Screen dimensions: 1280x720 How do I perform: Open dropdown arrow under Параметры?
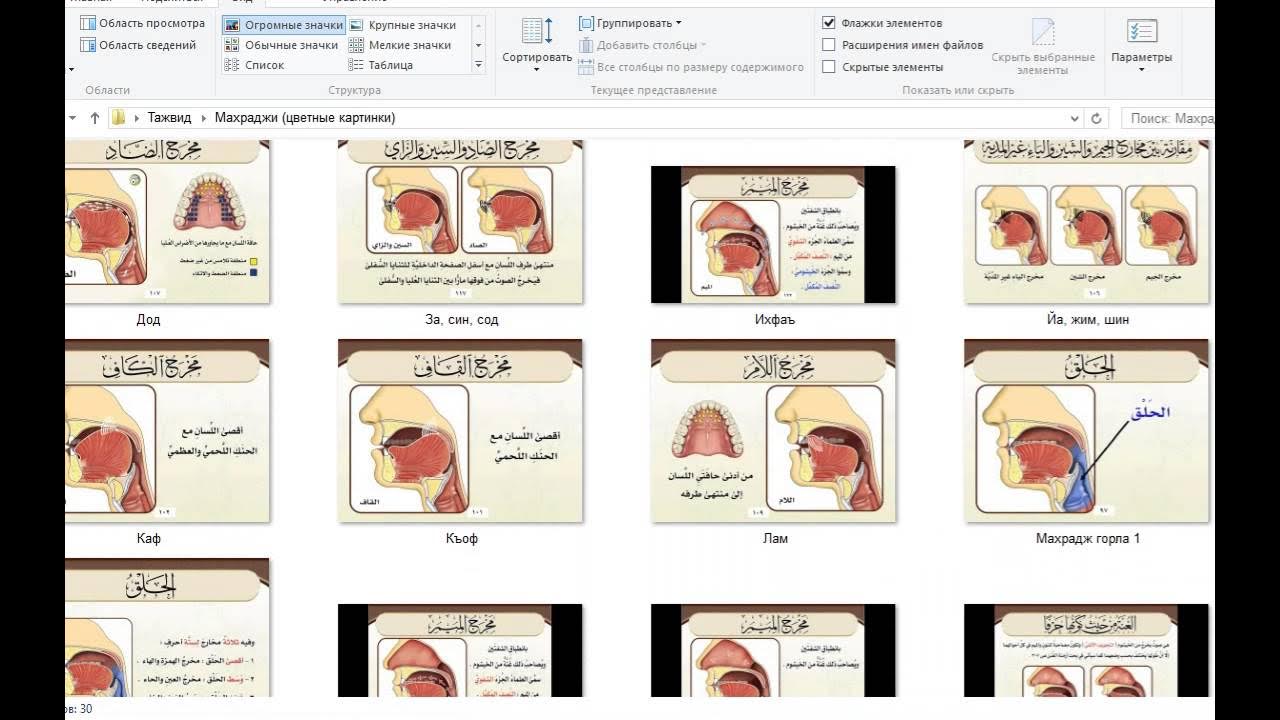click(1141, 70)
